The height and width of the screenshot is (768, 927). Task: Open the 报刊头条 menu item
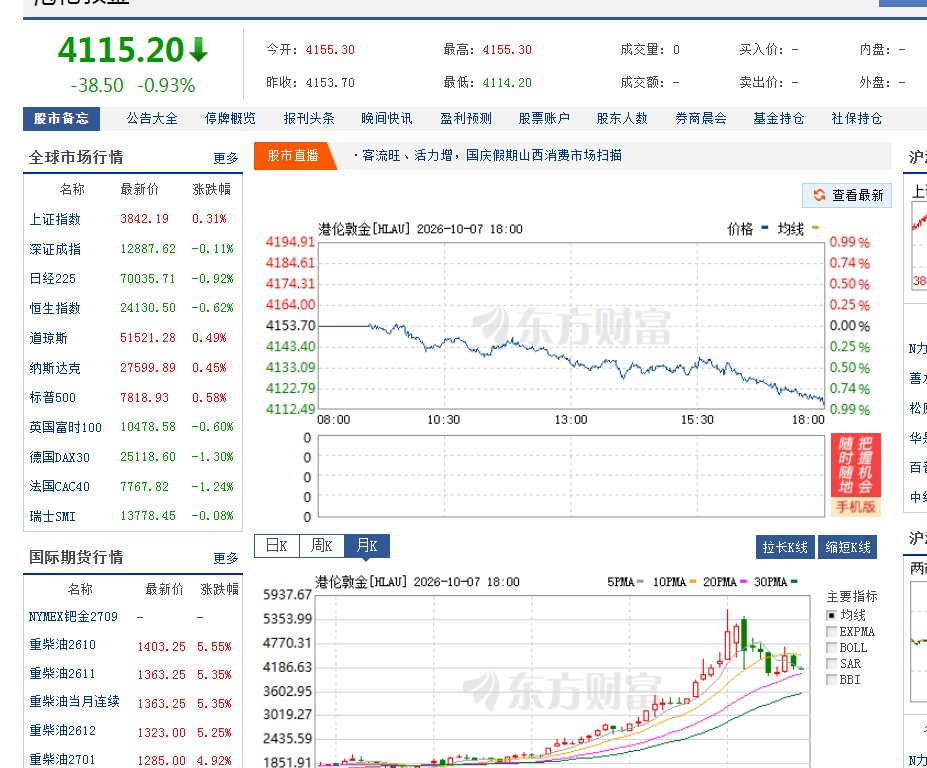[x=309, y=119]
